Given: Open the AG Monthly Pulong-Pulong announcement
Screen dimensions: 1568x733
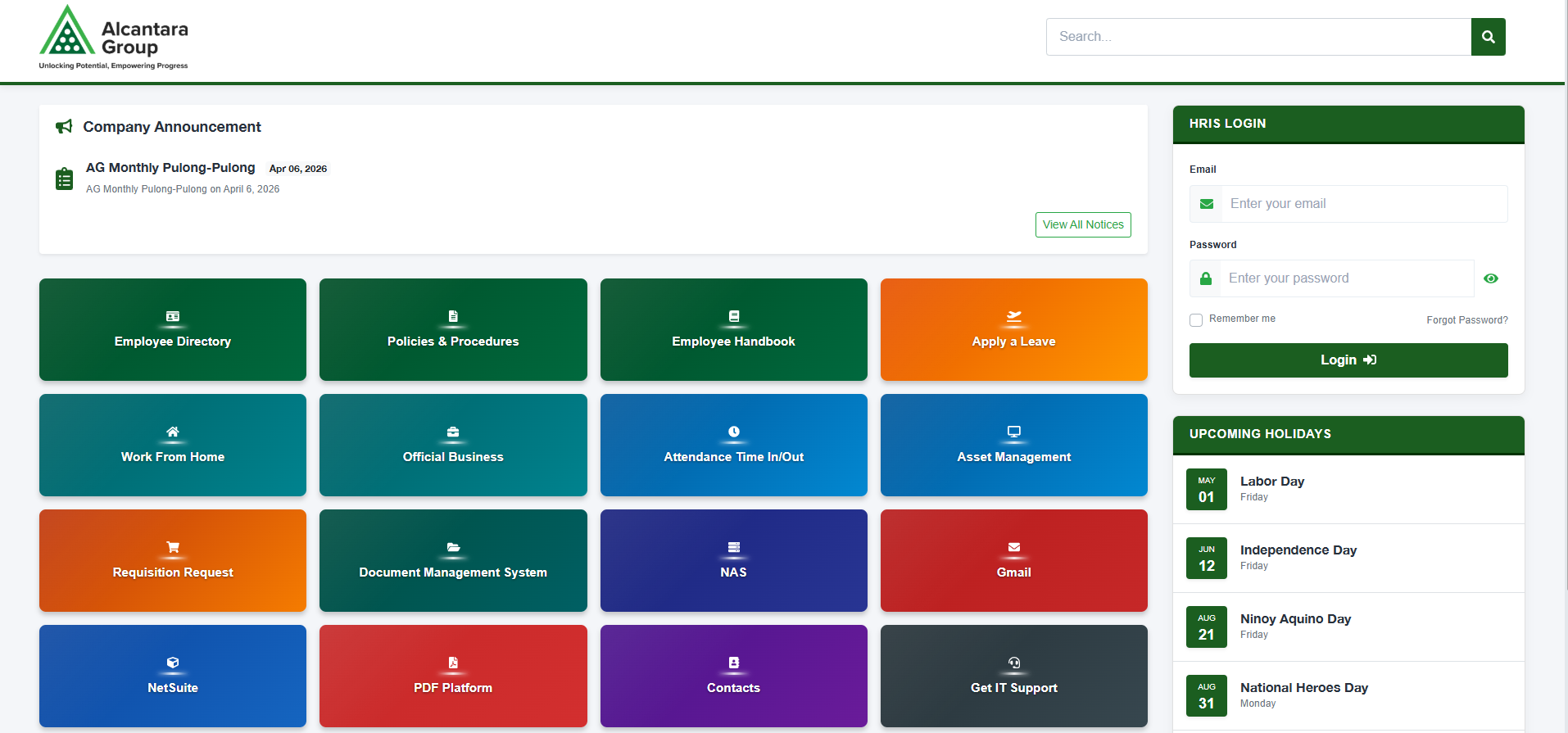Looking at the screenshot, I should point(170,168).
